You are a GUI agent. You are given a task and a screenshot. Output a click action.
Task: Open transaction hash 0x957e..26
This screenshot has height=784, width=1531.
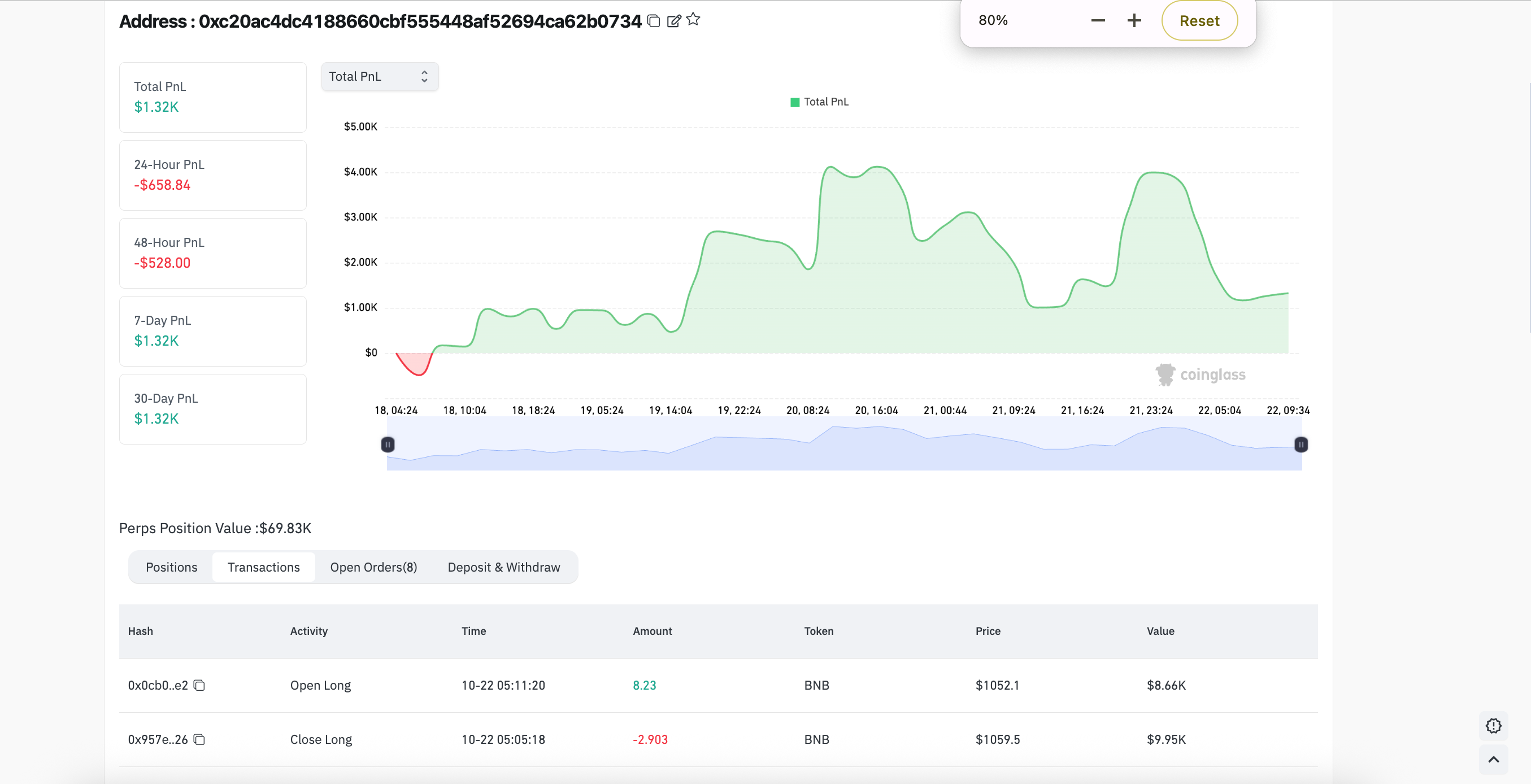158,739
